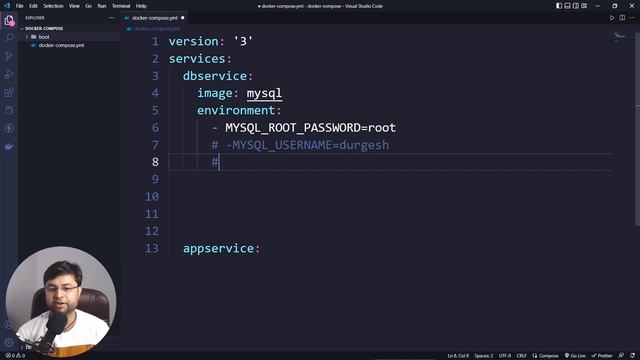Click 'services:' key on line 2
Screen dimensions: 640x360
(200, 59)
